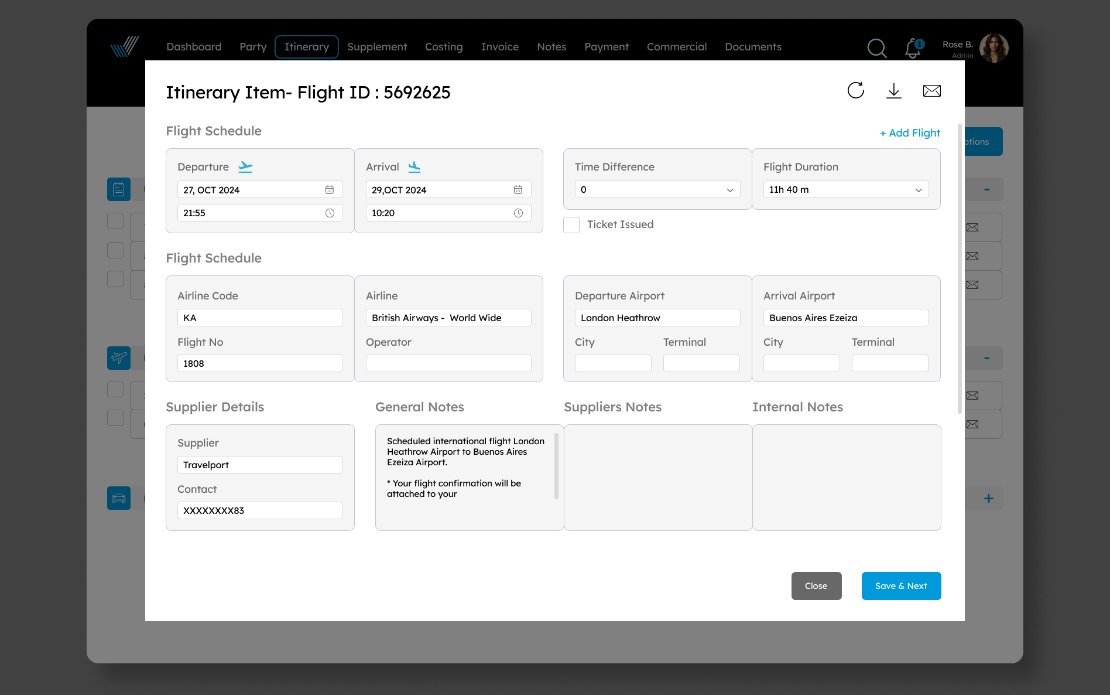Collapse the first section minus icon
1110x695 pixels.
pyautogui.click(x=987, y=190)
